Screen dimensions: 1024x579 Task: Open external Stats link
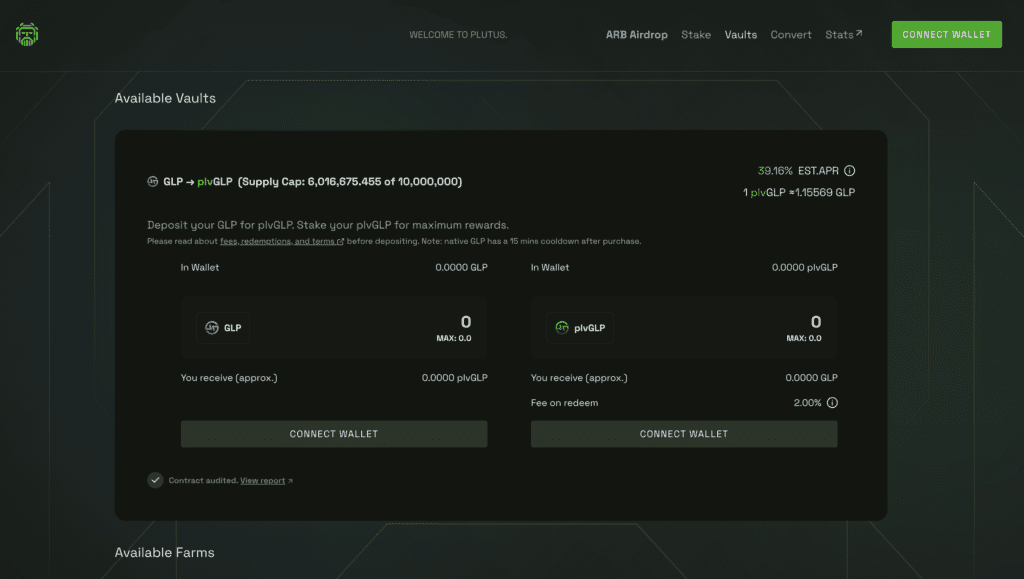(x=843, y=35)
